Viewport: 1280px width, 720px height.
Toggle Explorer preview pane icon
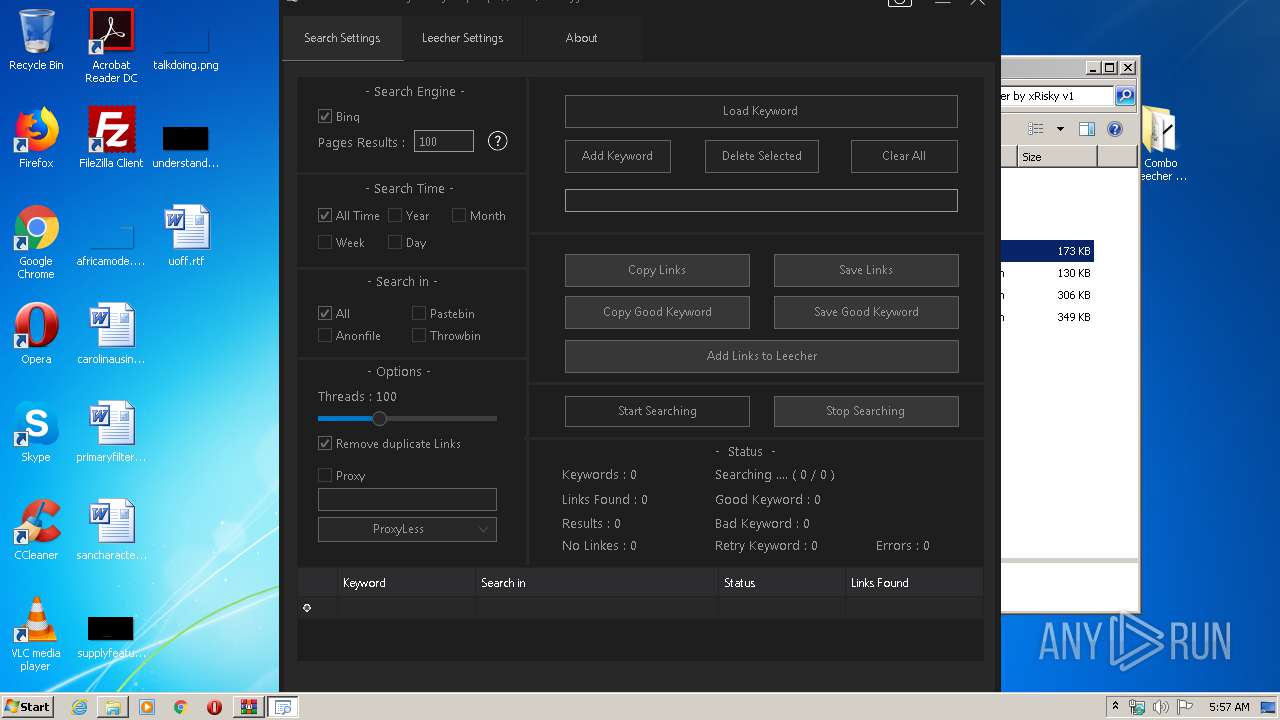pyautogui.click(x=1087, y=129)
